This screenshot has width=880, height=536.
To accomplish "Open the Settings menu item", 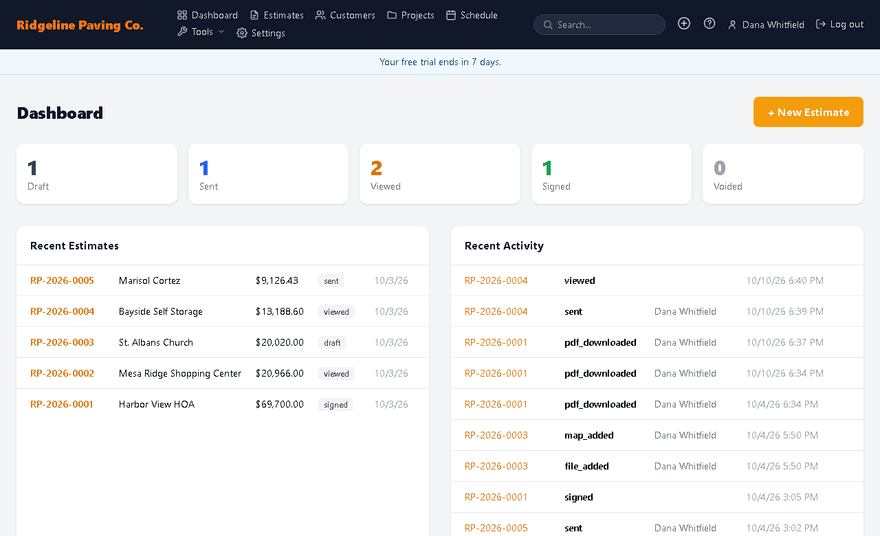I will (261, 33).
